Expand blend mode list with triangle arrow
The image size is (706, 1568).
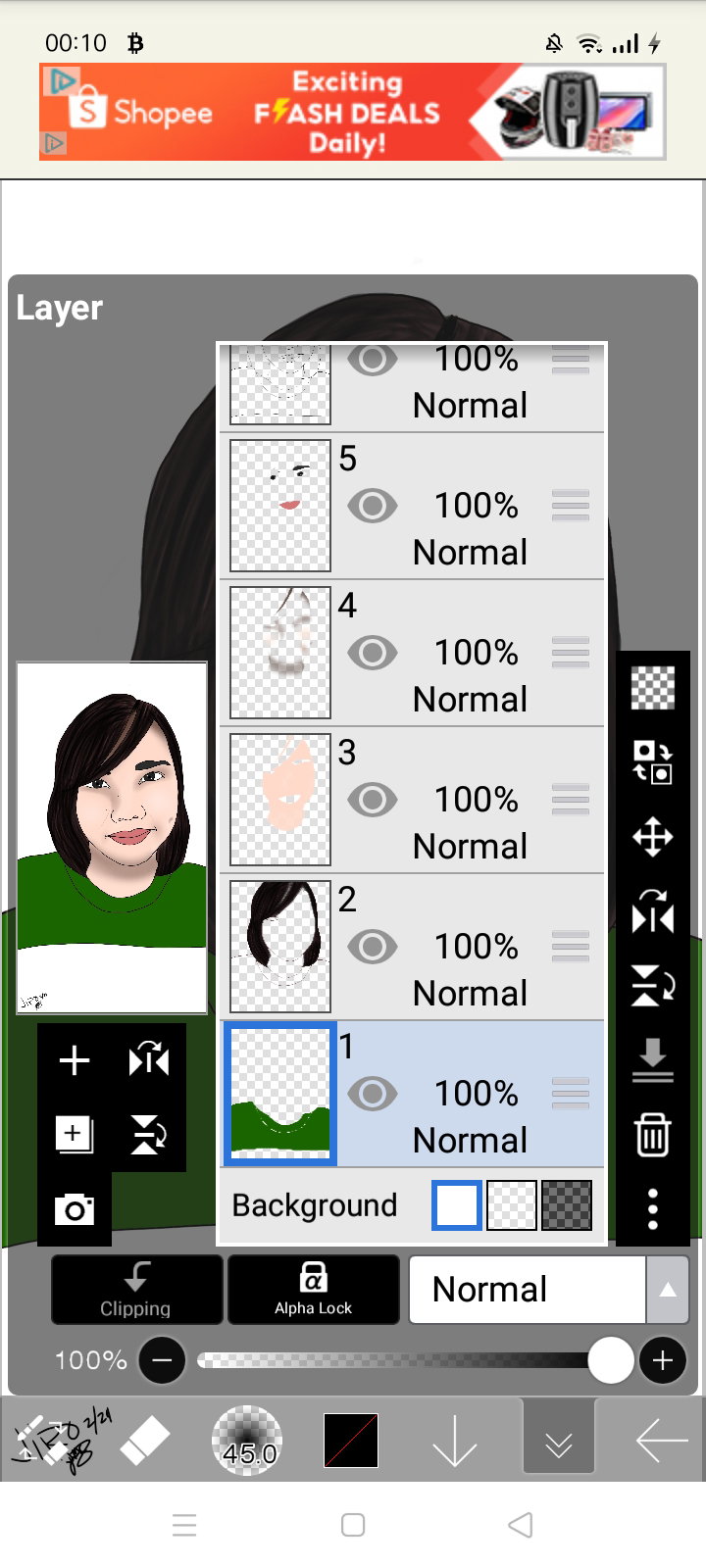[x=668, y=1290]
